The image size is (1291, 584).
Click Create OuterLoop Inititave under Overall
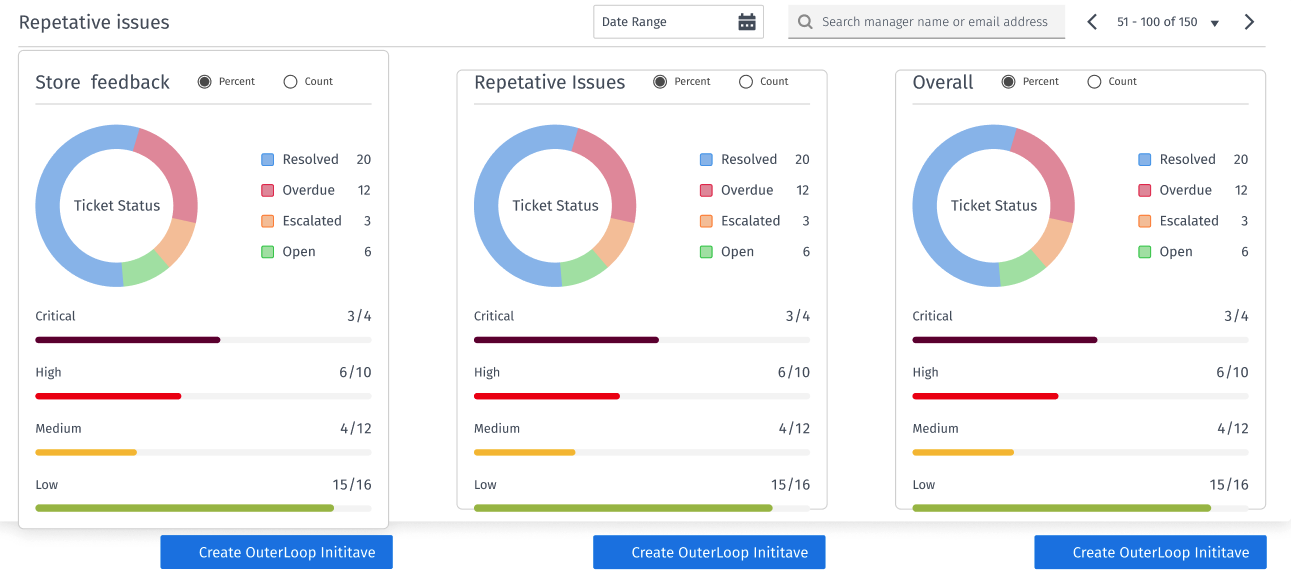pyautogui.click(x=1150, y=552)
